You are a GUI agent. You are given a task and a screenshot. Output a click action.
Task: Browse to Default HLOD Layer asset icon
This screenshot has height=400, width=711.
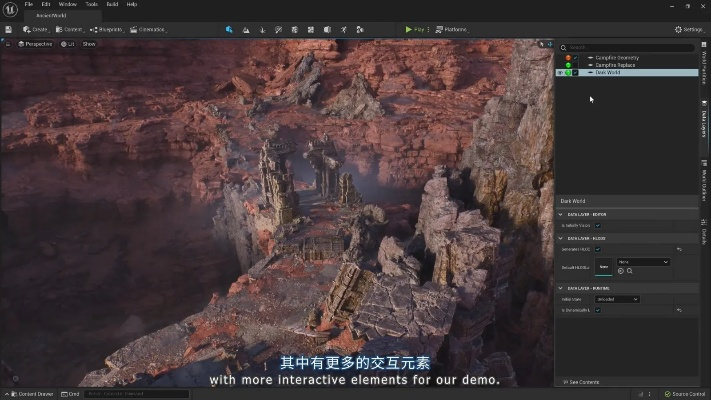point(630,271)
